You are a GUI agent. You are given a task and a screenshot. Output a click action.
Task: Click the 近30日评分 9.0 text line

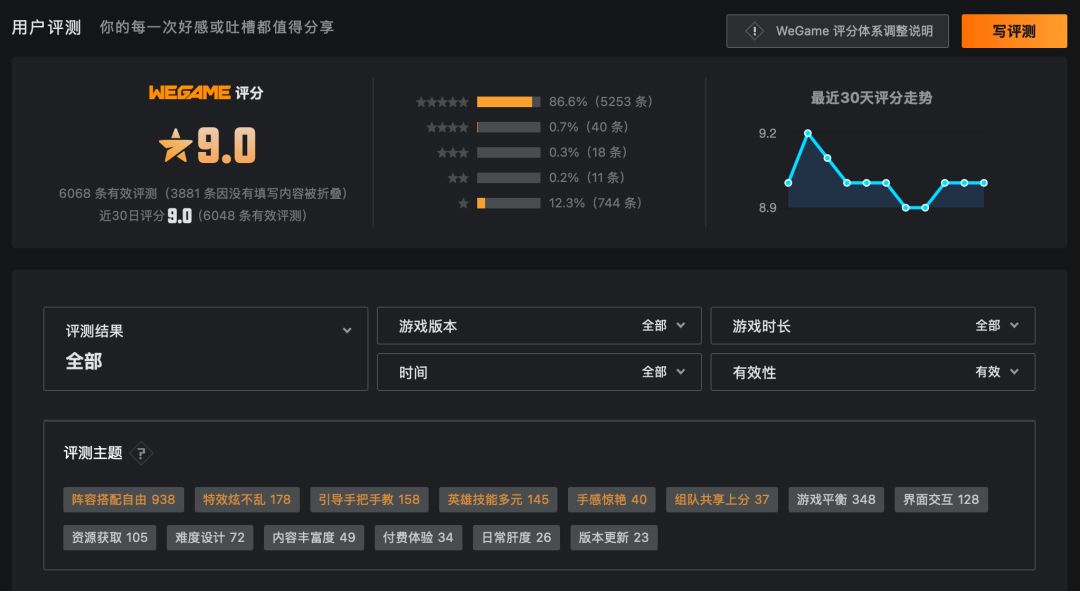click(x=203, y=216)
